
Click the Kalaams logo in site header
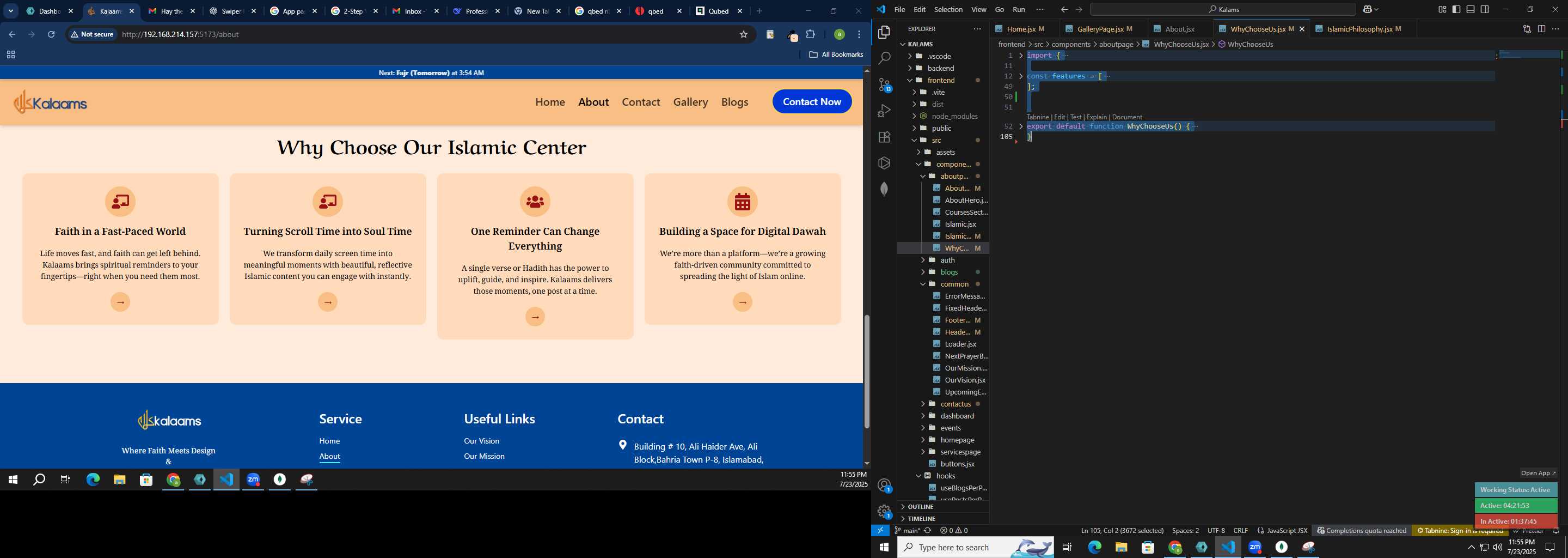pos(50,102)
